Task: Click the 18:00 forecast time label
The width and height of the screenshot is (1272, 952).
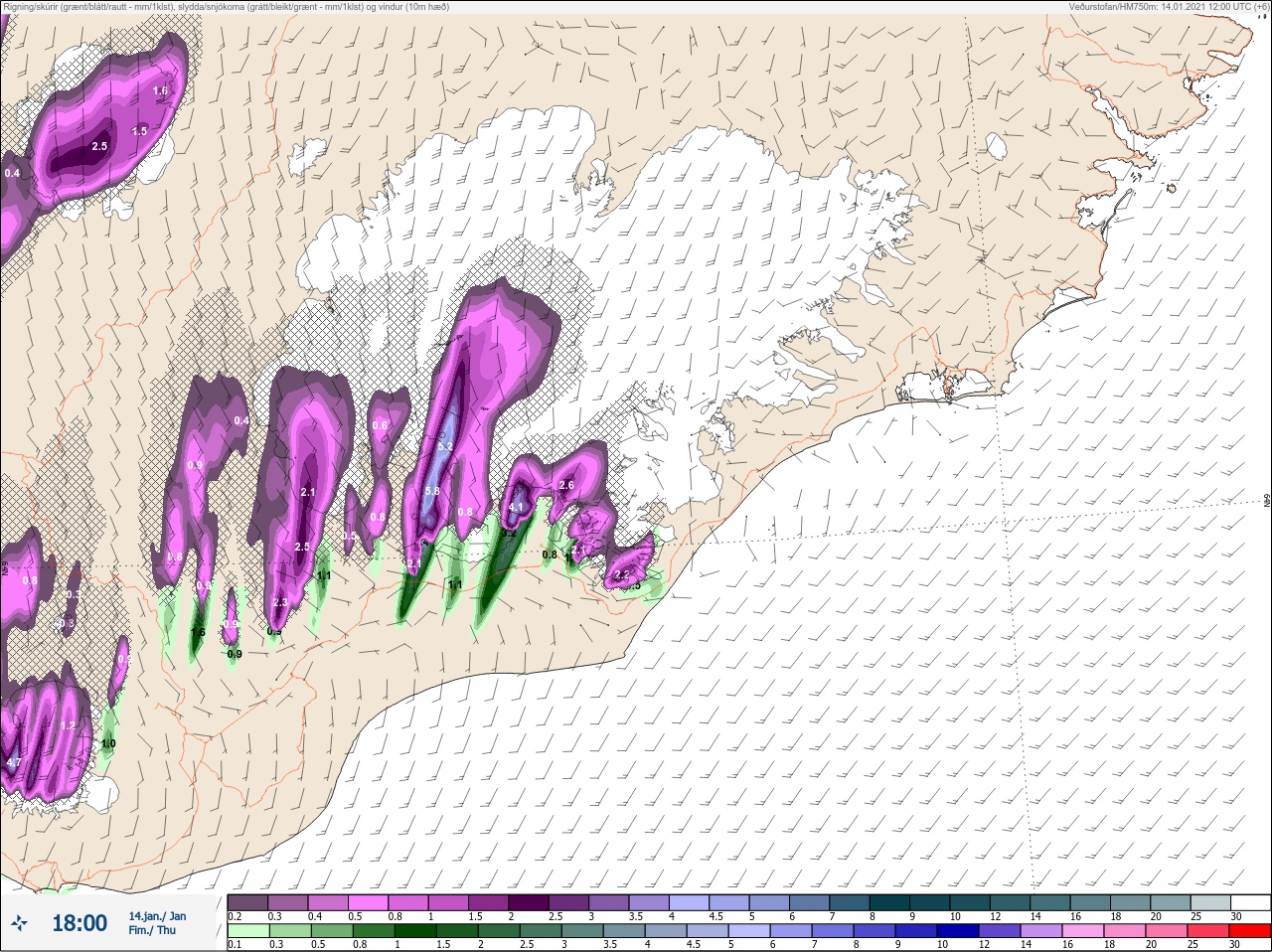Action: [79, 923]
